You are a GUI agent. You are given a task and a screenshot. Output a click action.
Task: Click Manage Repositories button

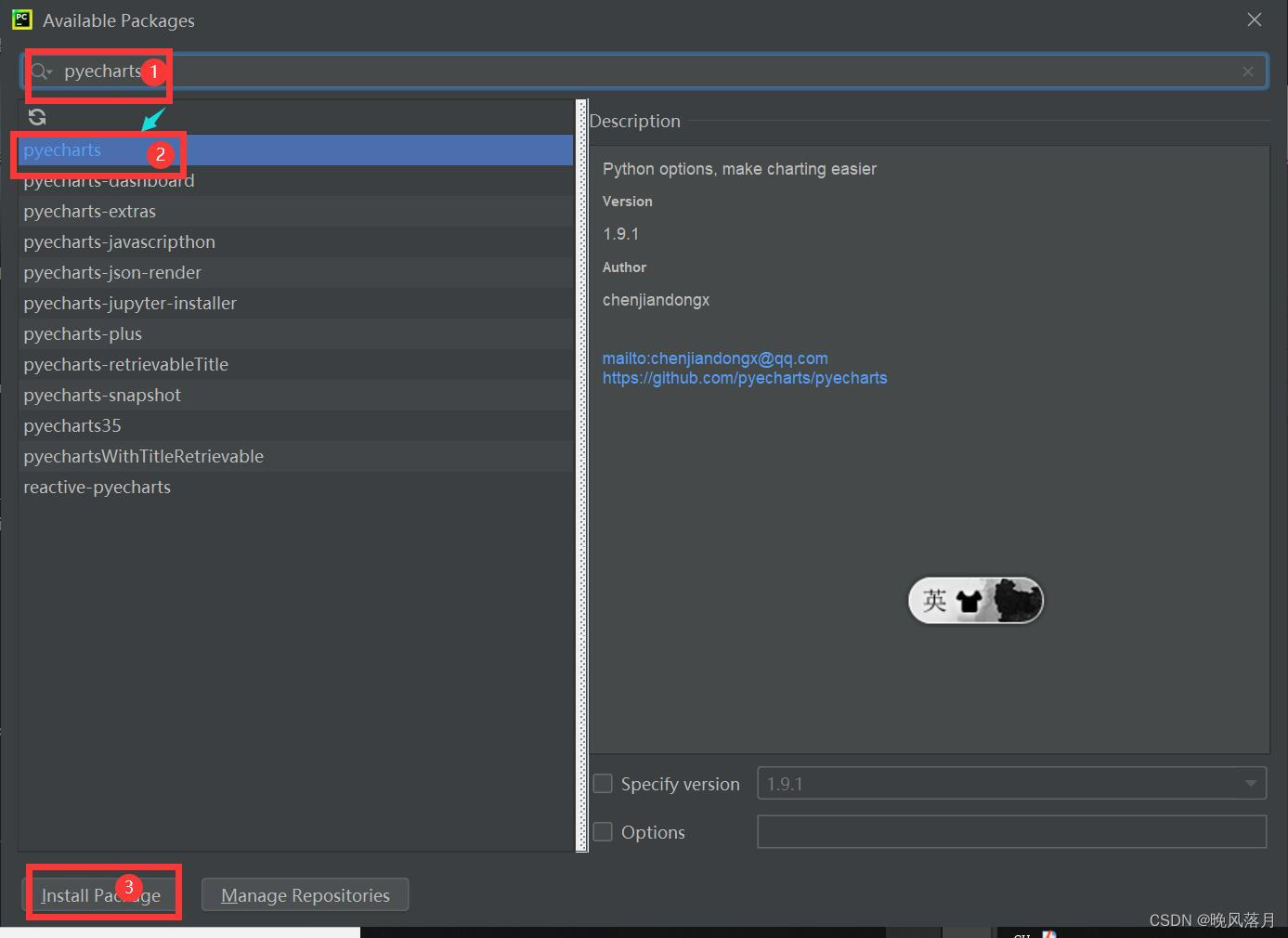pos(306,895)
